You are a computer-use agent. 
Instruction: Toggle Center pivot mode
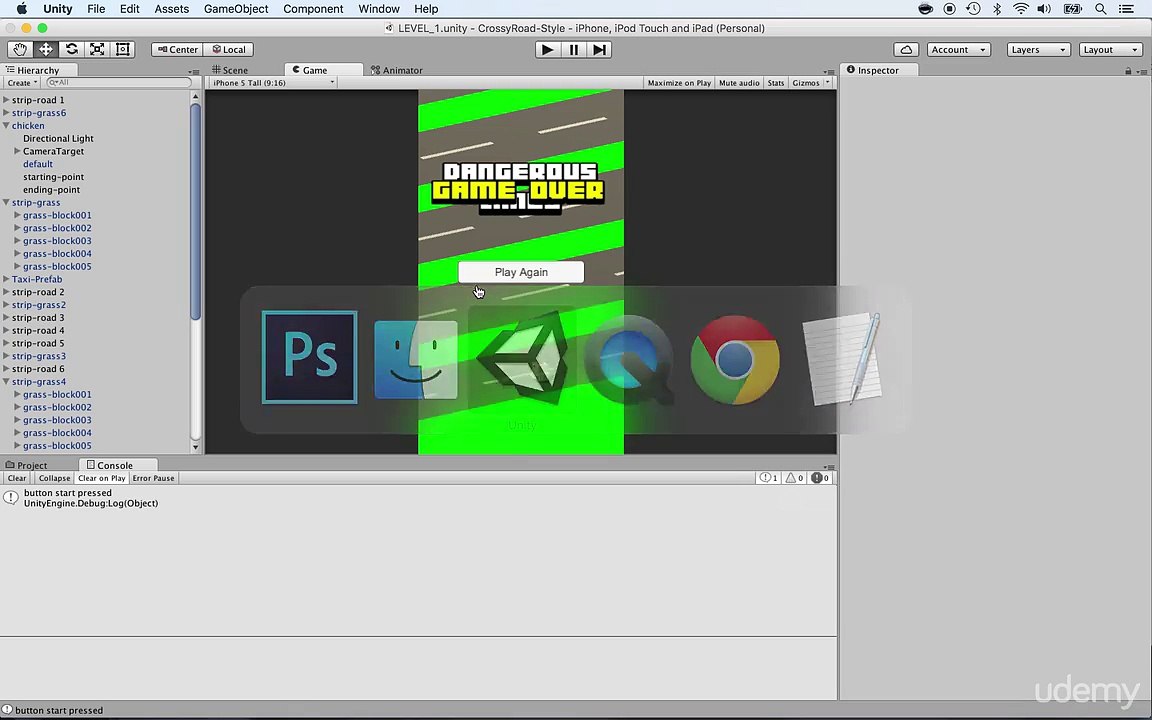(177, 49)
